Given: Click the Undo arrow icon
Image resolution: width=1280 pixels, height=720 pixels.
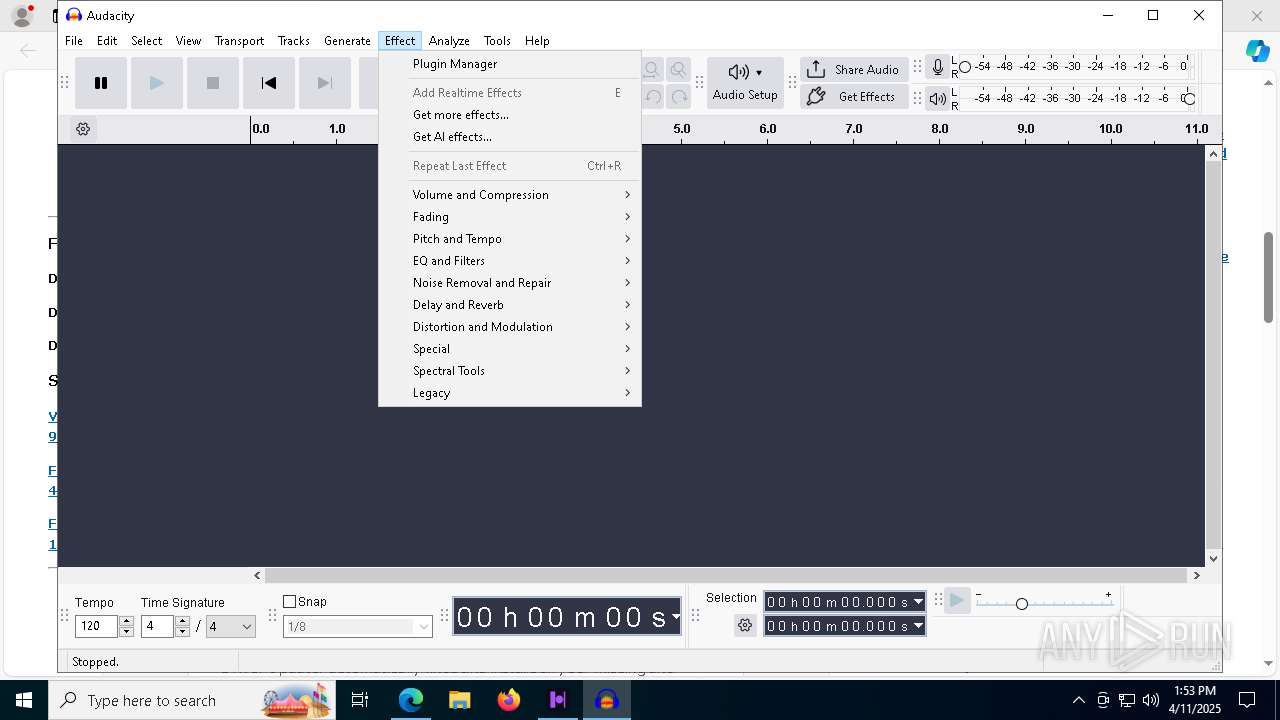Looking at the screenshot, I should click(652, 97).
